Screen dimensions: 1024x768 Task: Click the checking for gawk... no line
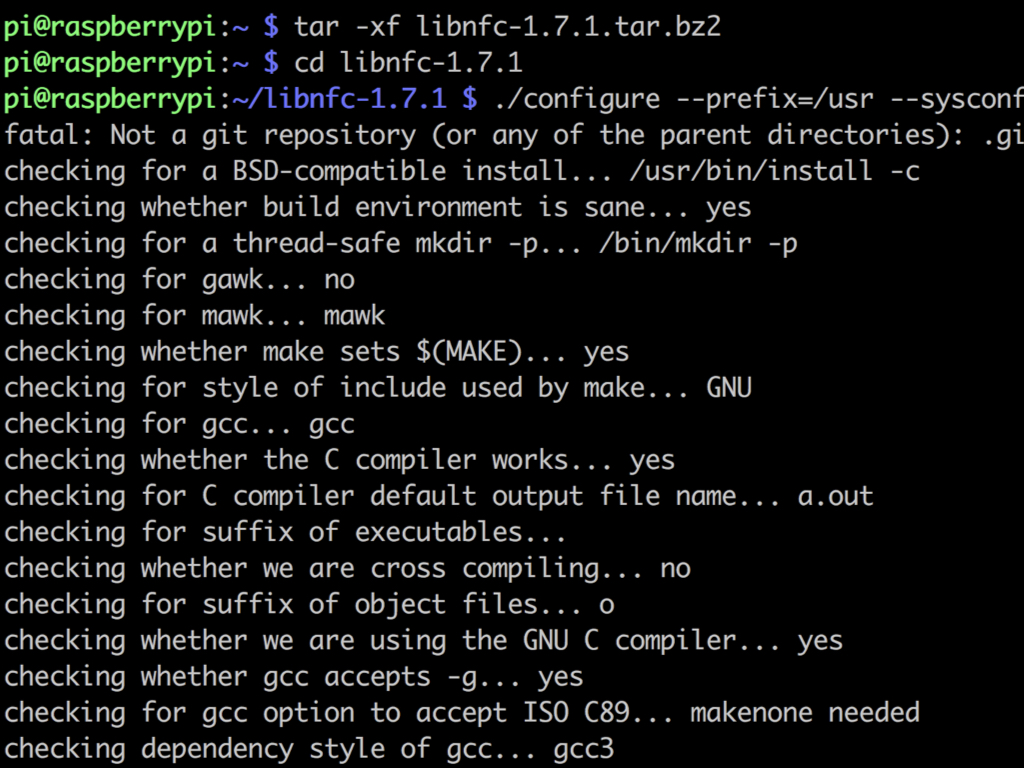179,280
